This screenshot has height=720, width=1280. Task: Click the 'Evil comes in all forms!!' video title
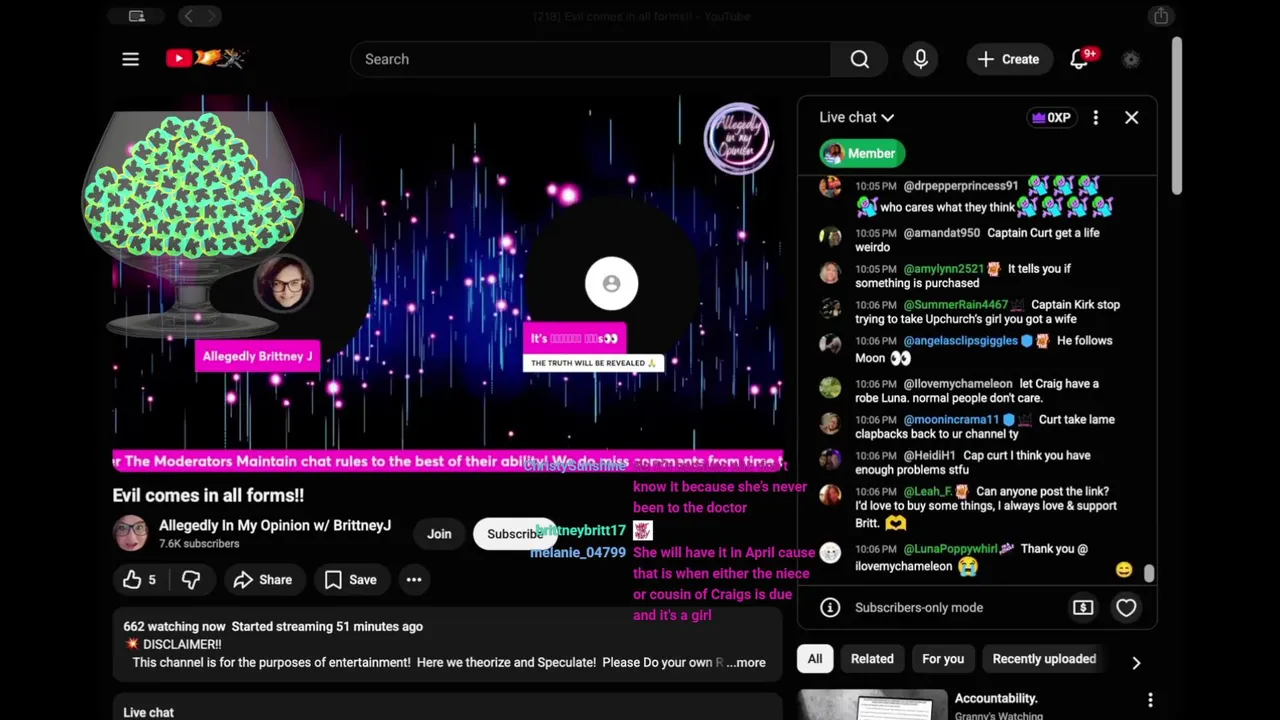208,495
